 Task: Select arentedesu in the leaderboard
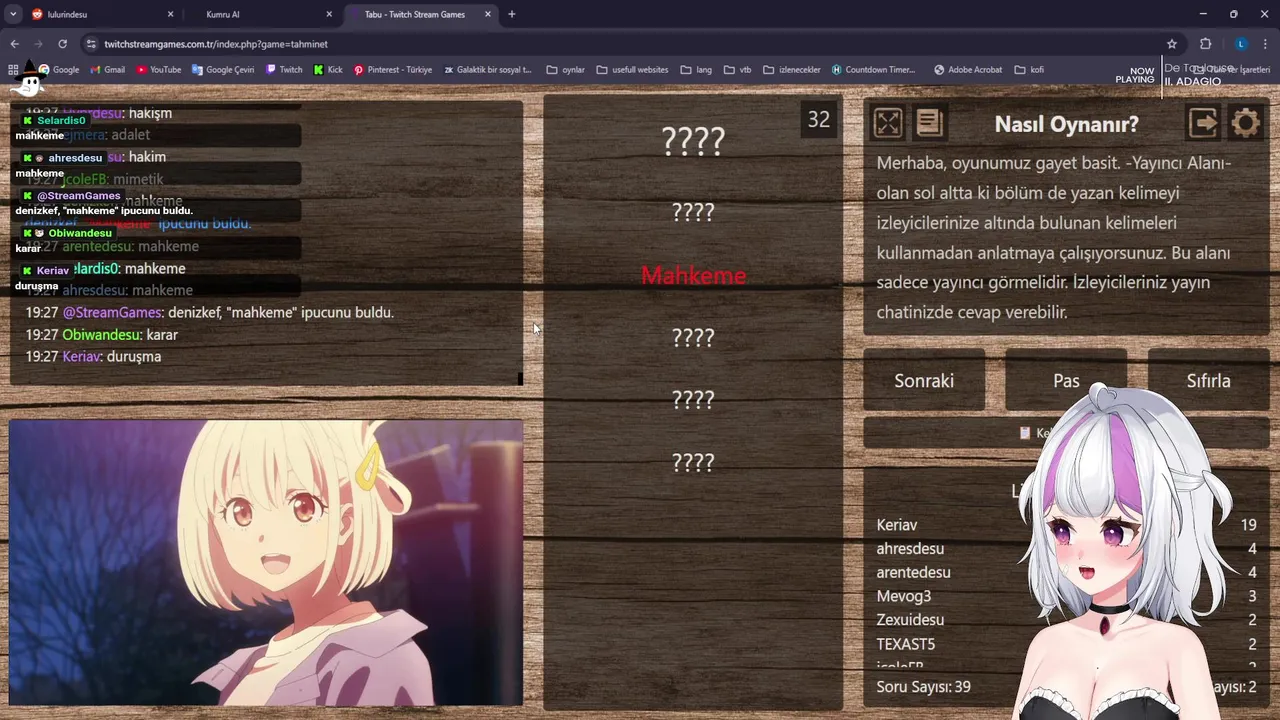coord(913,573)
